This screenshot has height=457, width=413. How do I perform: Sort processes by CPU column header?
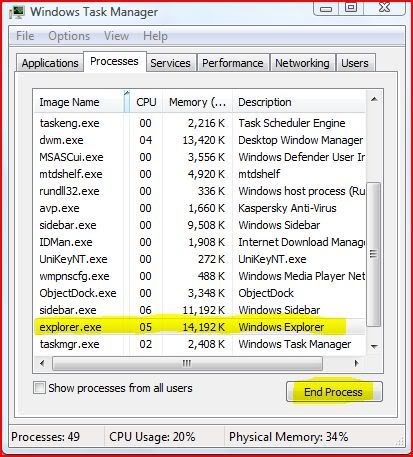click(x=146, y=102)
